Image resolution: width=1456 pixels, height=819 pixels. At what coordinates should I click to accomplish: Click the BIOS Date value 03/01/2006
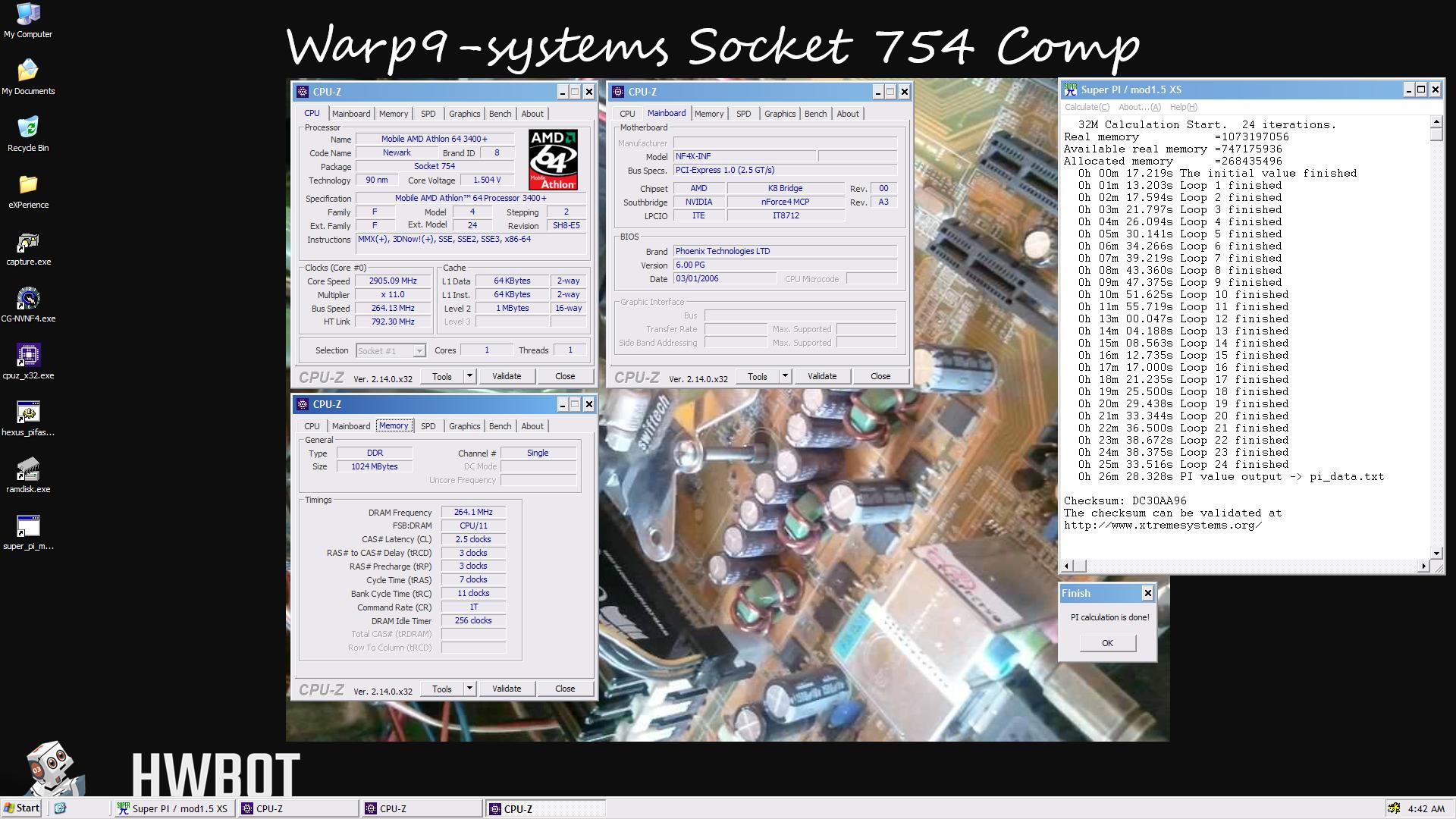click(x=724, y=278)
